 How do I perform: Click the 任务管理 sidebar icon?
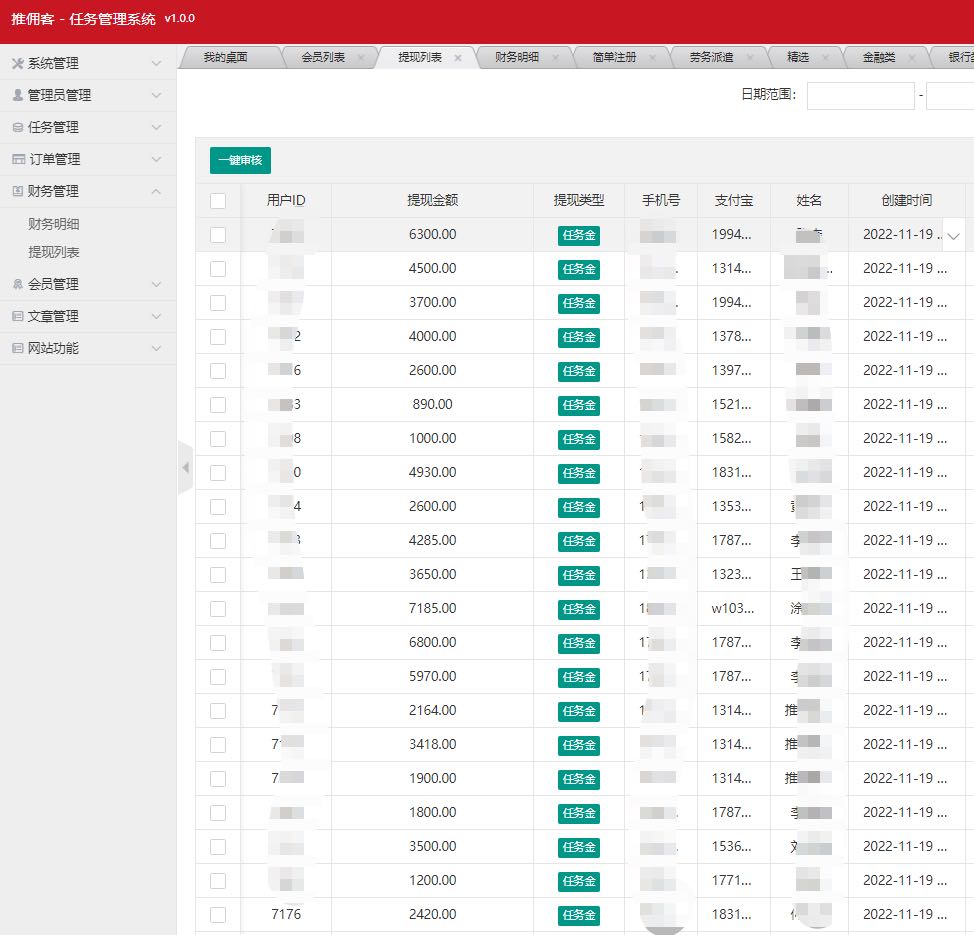click(17, 127)
